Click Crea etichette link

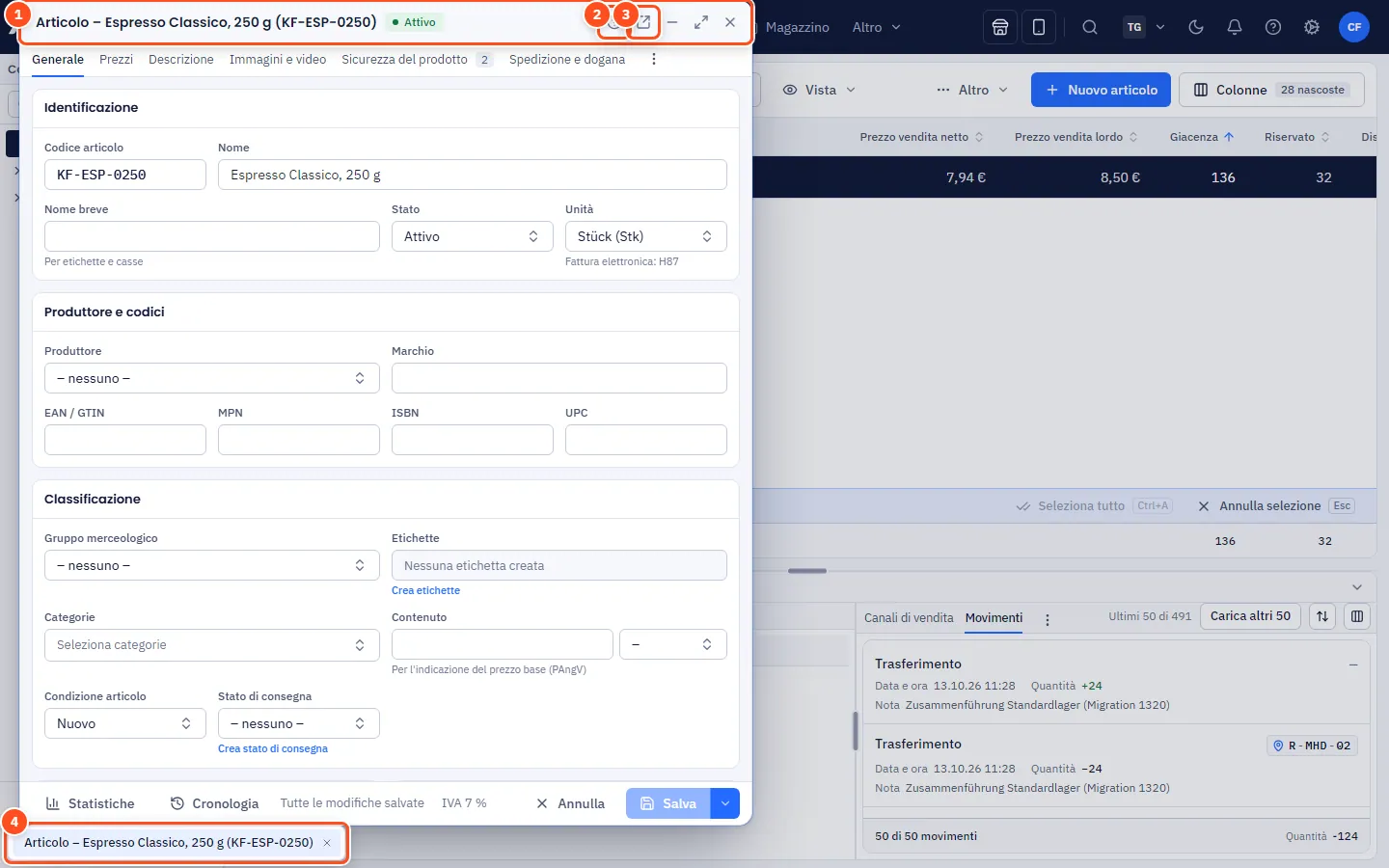click(425, 590)
